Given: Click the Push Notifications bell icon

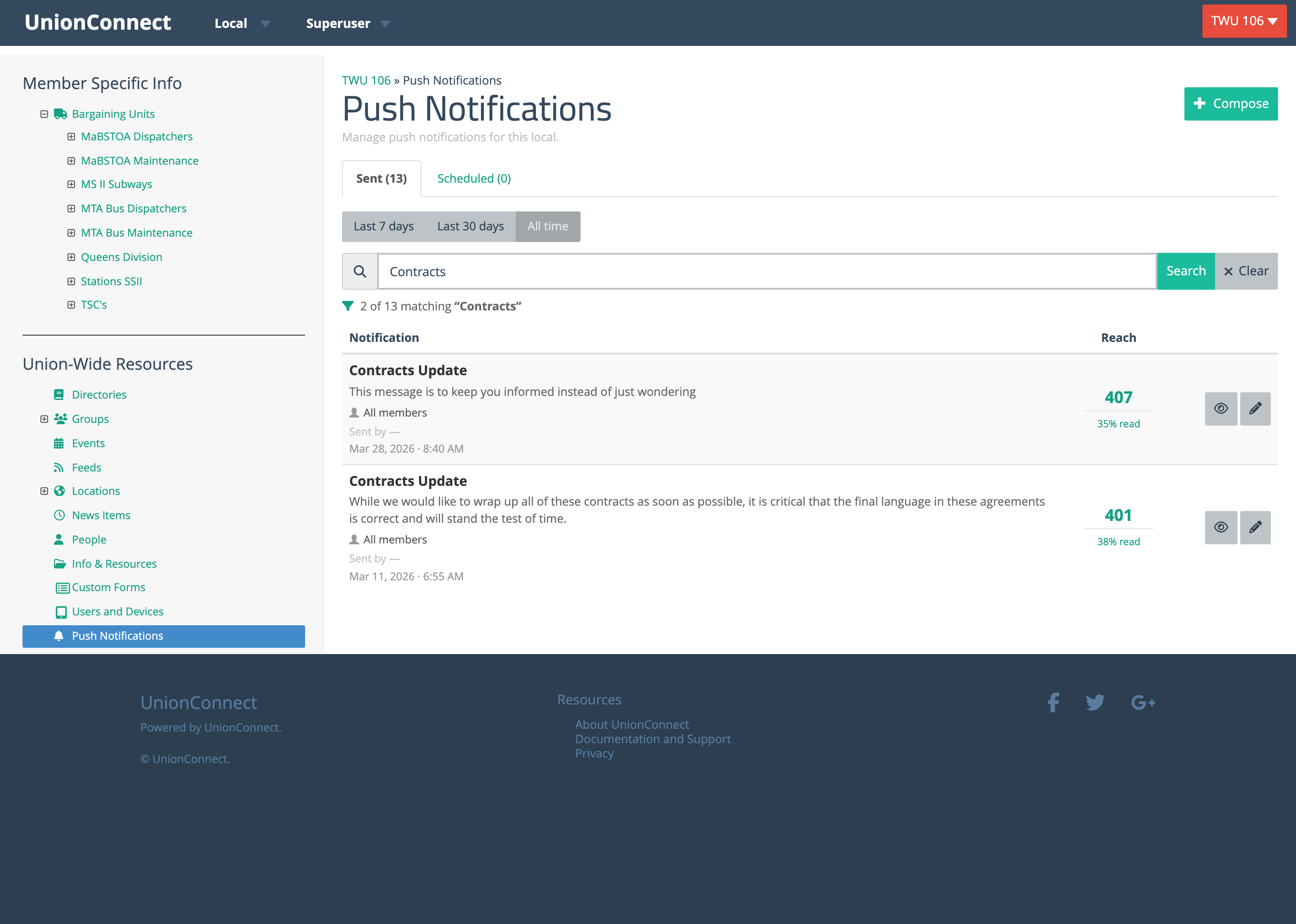Looking at the screenshot, I should (58, 636).
